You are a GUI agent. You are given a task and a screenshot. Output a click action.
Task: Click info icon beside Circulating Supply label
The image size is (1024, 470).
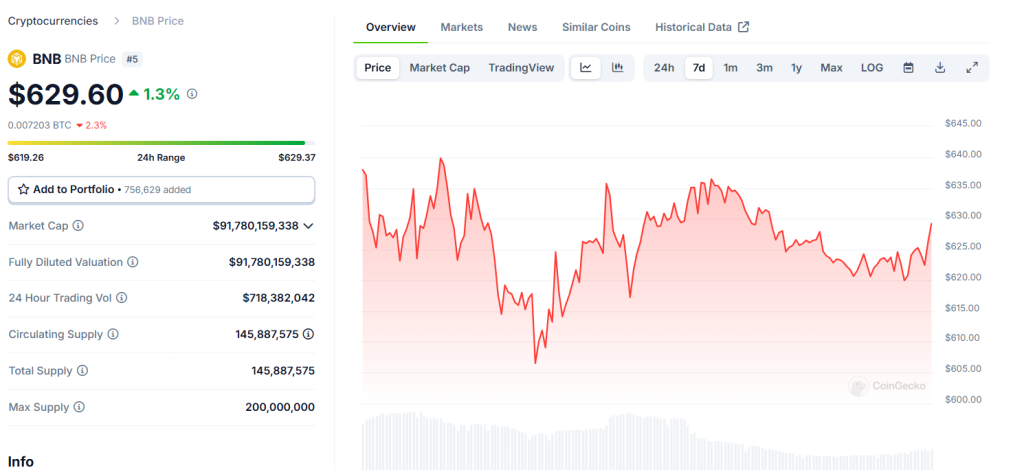[x=113, y=334]
